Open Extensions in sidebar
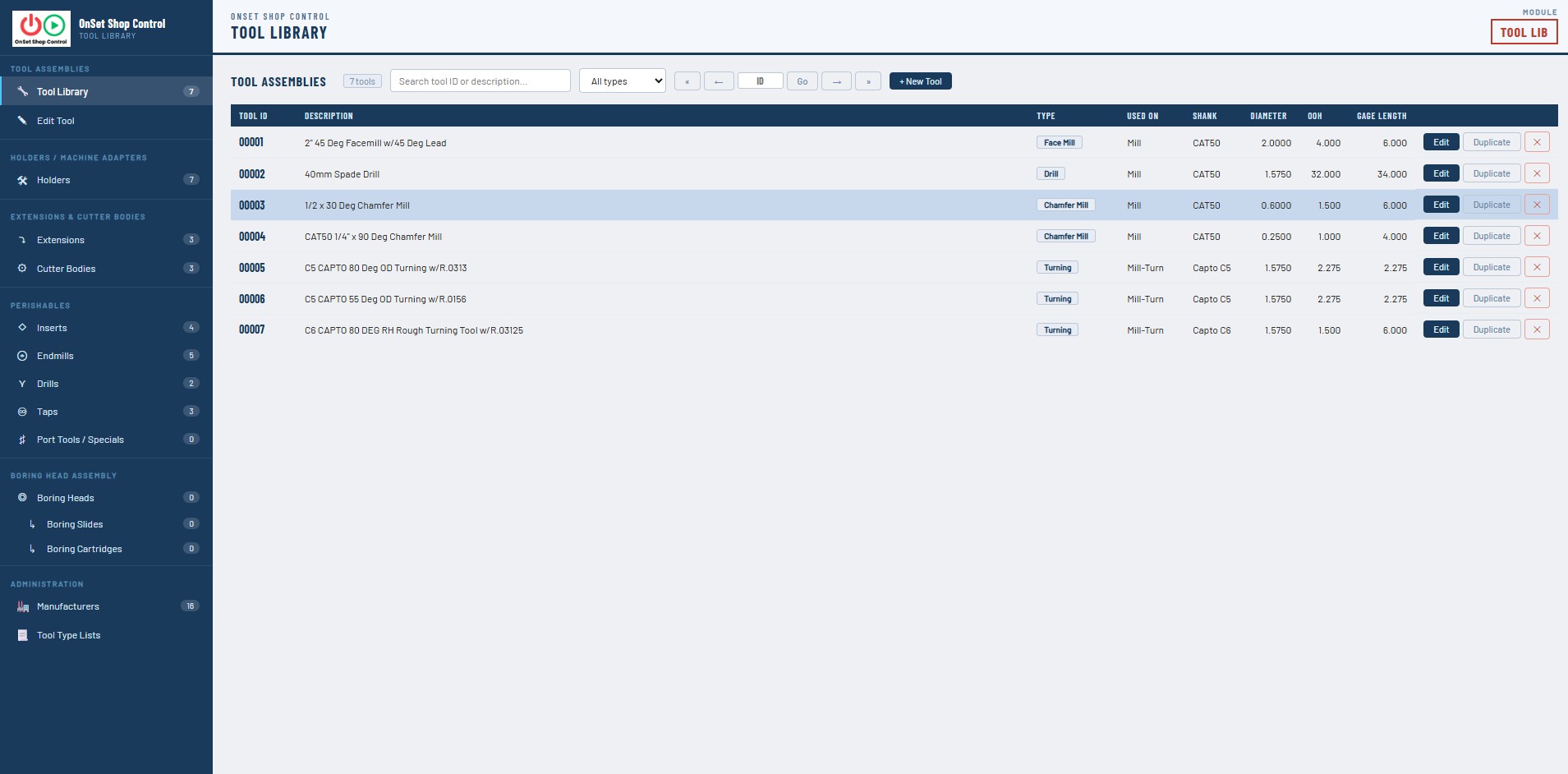The image size is (1568, 774). coord(106,240)
